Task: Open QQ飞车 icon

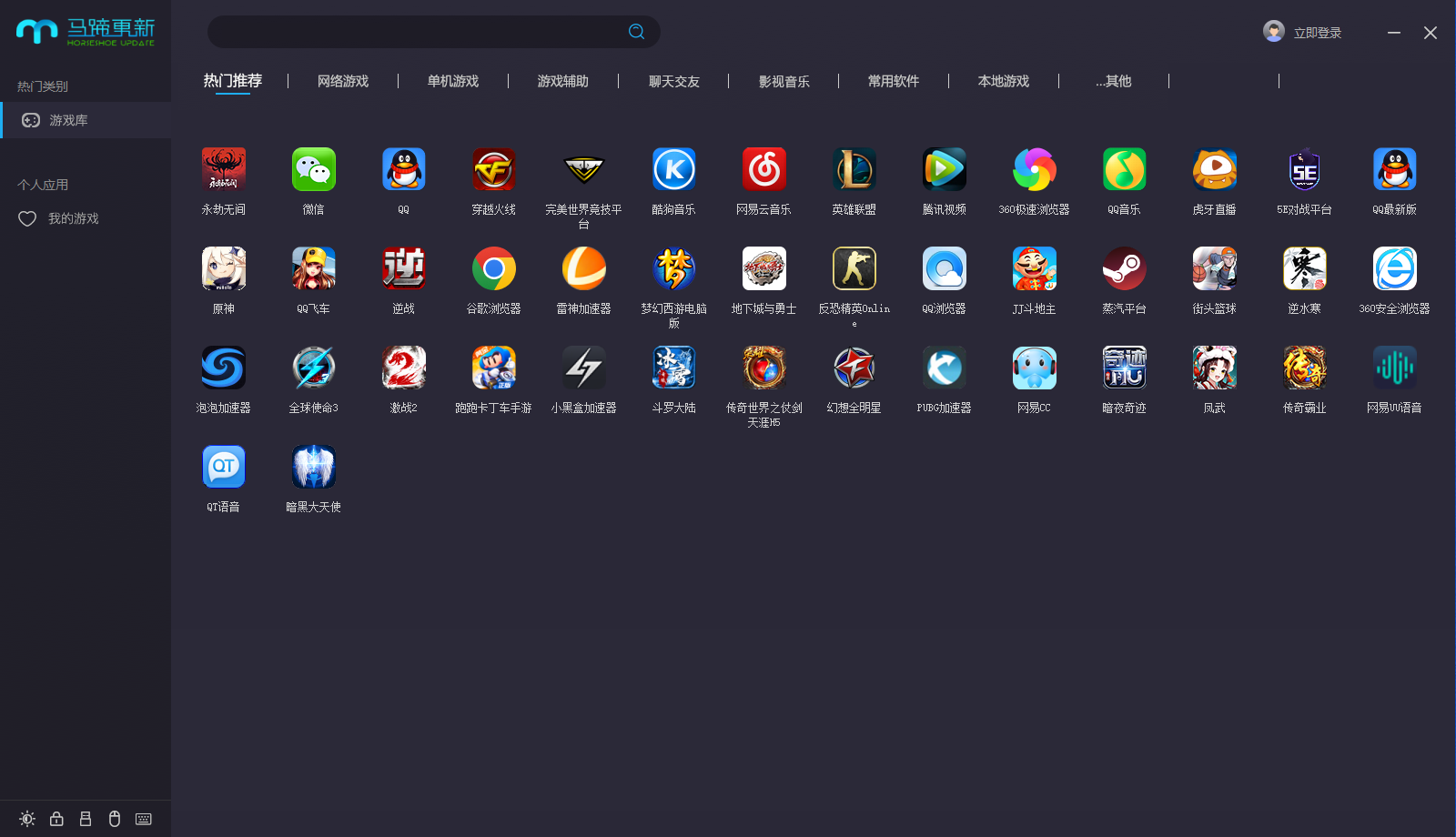Action: point(313,268)
